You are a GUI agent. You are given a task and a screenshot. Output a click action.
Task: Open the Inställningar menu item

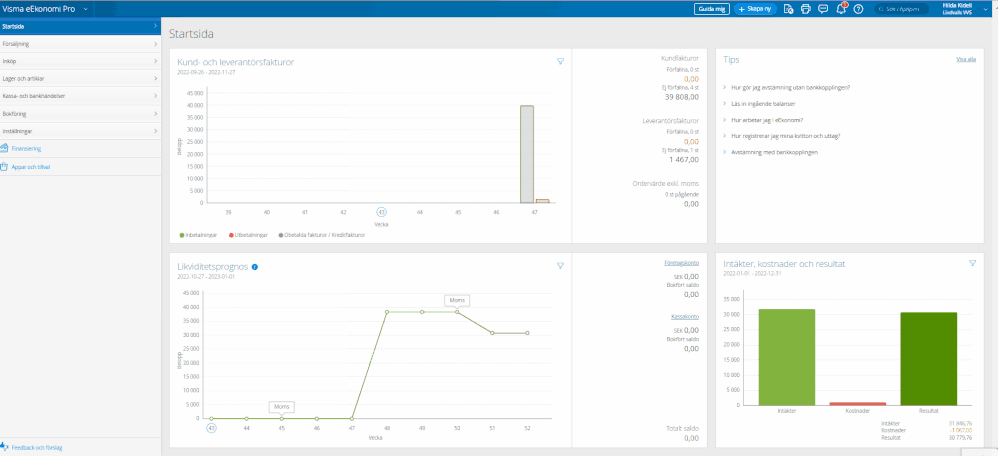pyautogui.click(x=80, y=130)
